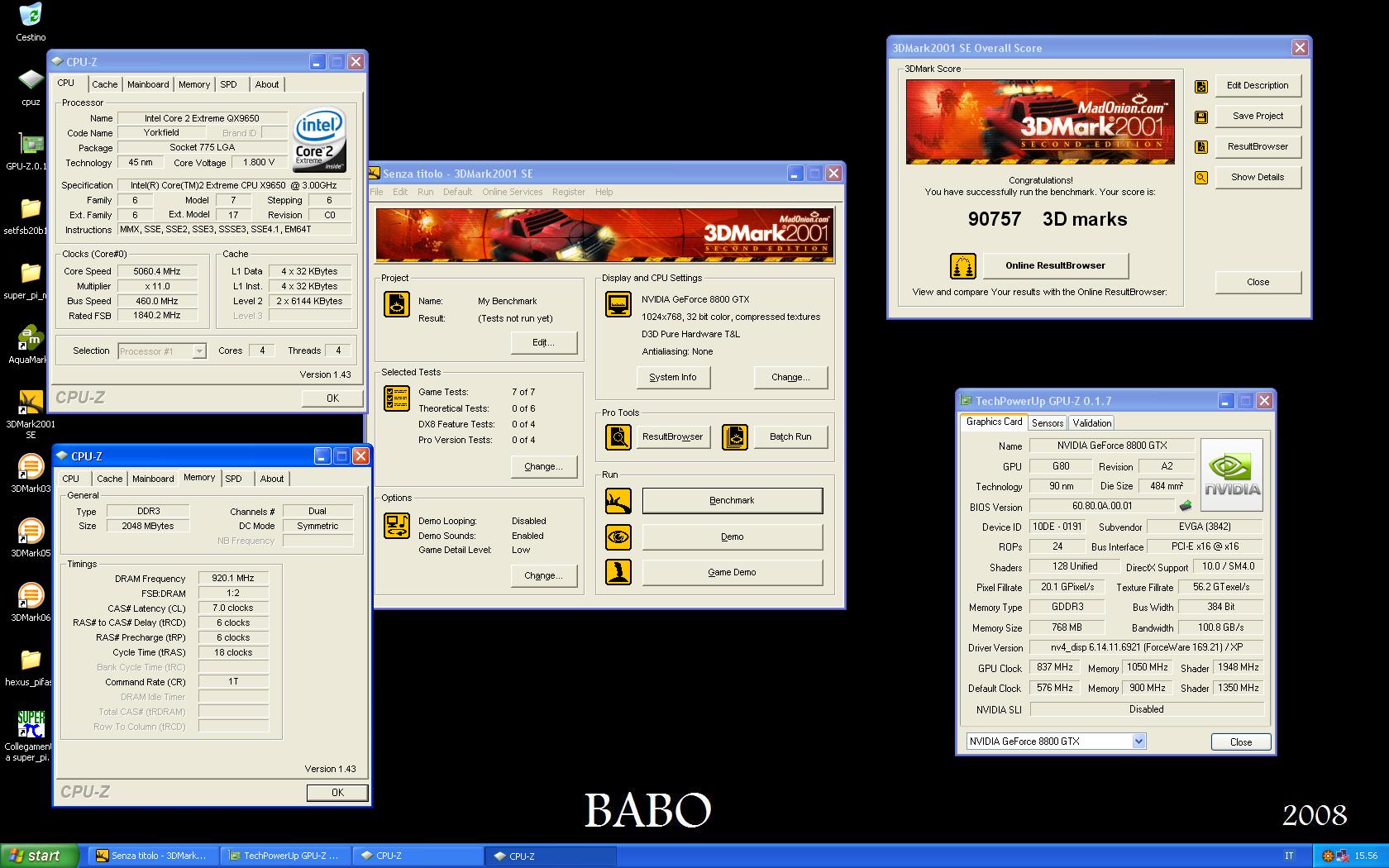Launch 3DMark2001 SE desktop shortcut
Viewport: 1389px width, 868px height.
coord(31,402)
